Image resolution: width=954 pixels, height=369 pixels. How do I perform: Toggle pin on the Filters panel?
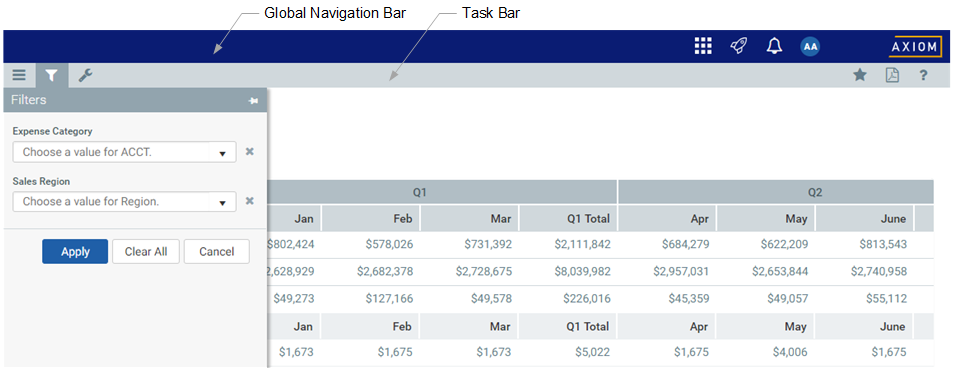tap(254, 100)
